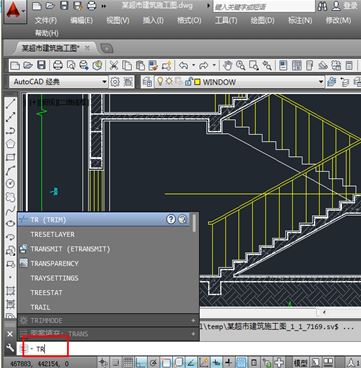The image size is (361, 368).
Task: Select the Rectangle draw tool
Action: coord(11,157)
